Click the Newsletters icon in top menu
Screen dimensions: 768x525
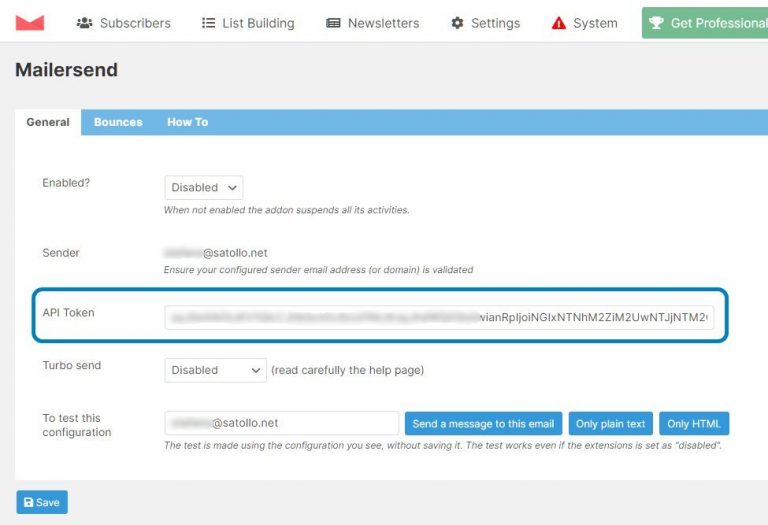pos(333,23)
